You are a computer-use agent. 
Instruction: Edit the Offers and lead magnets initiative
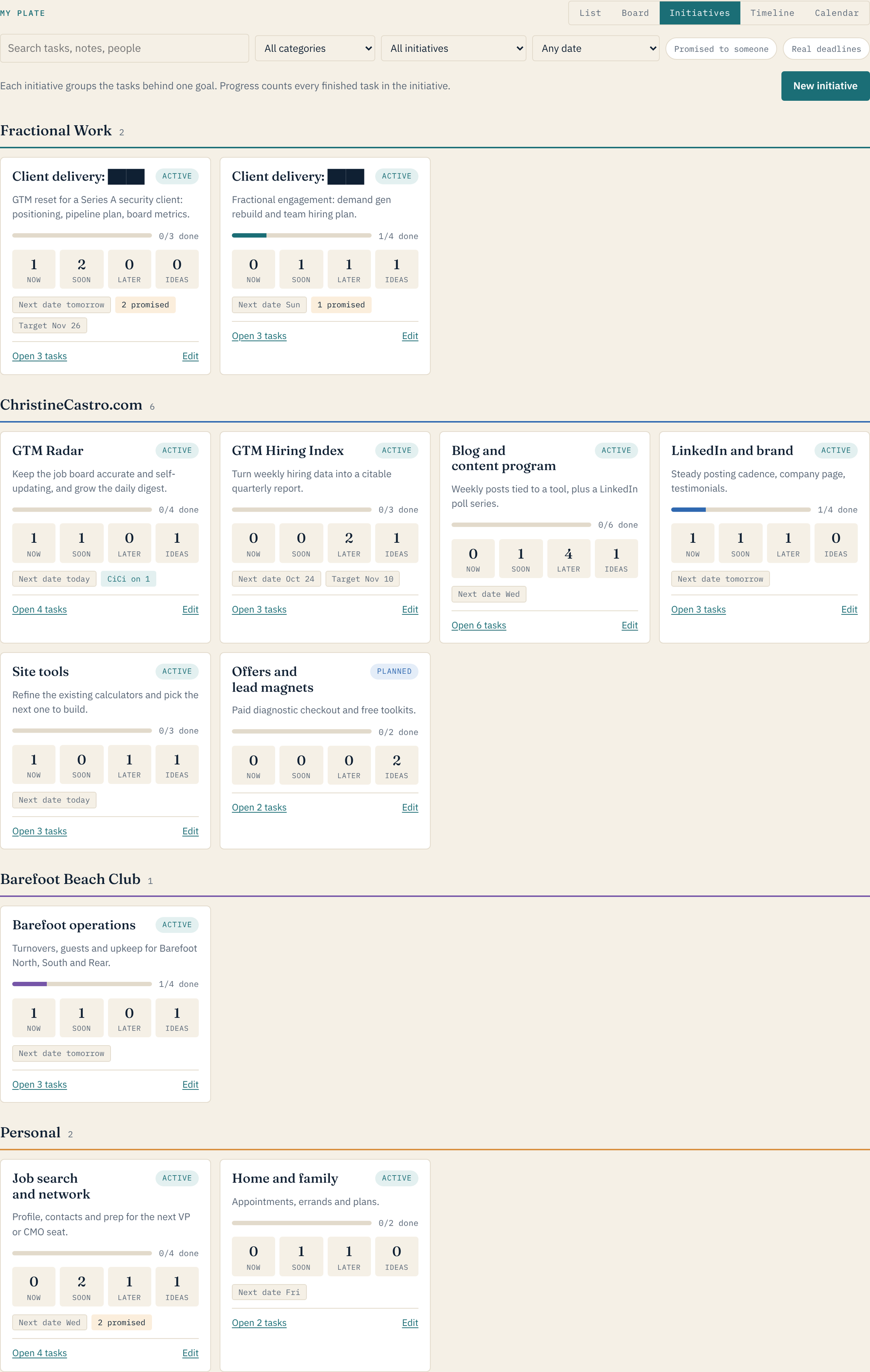coord(410,807)
